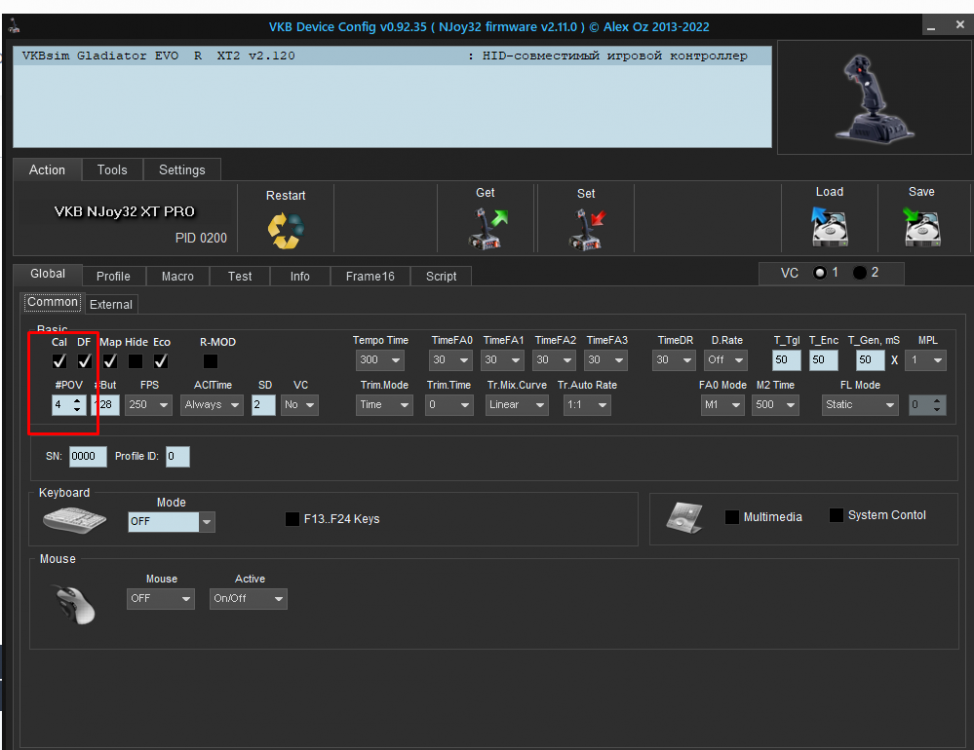The image size is (974, 750).
Task: Click the Set settings joystick icon
Action: (586, 229)
